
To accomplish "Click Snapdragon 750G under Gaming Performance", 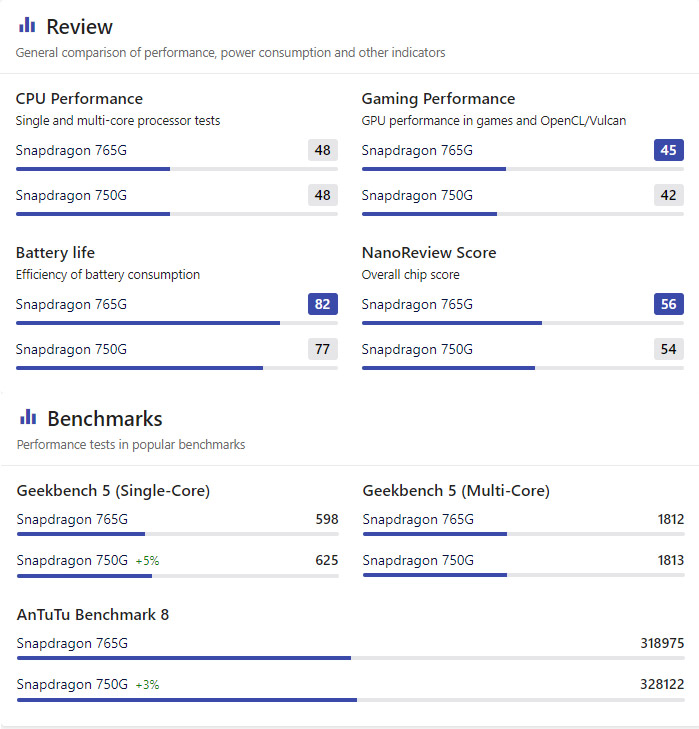I will tap(417, 195).
